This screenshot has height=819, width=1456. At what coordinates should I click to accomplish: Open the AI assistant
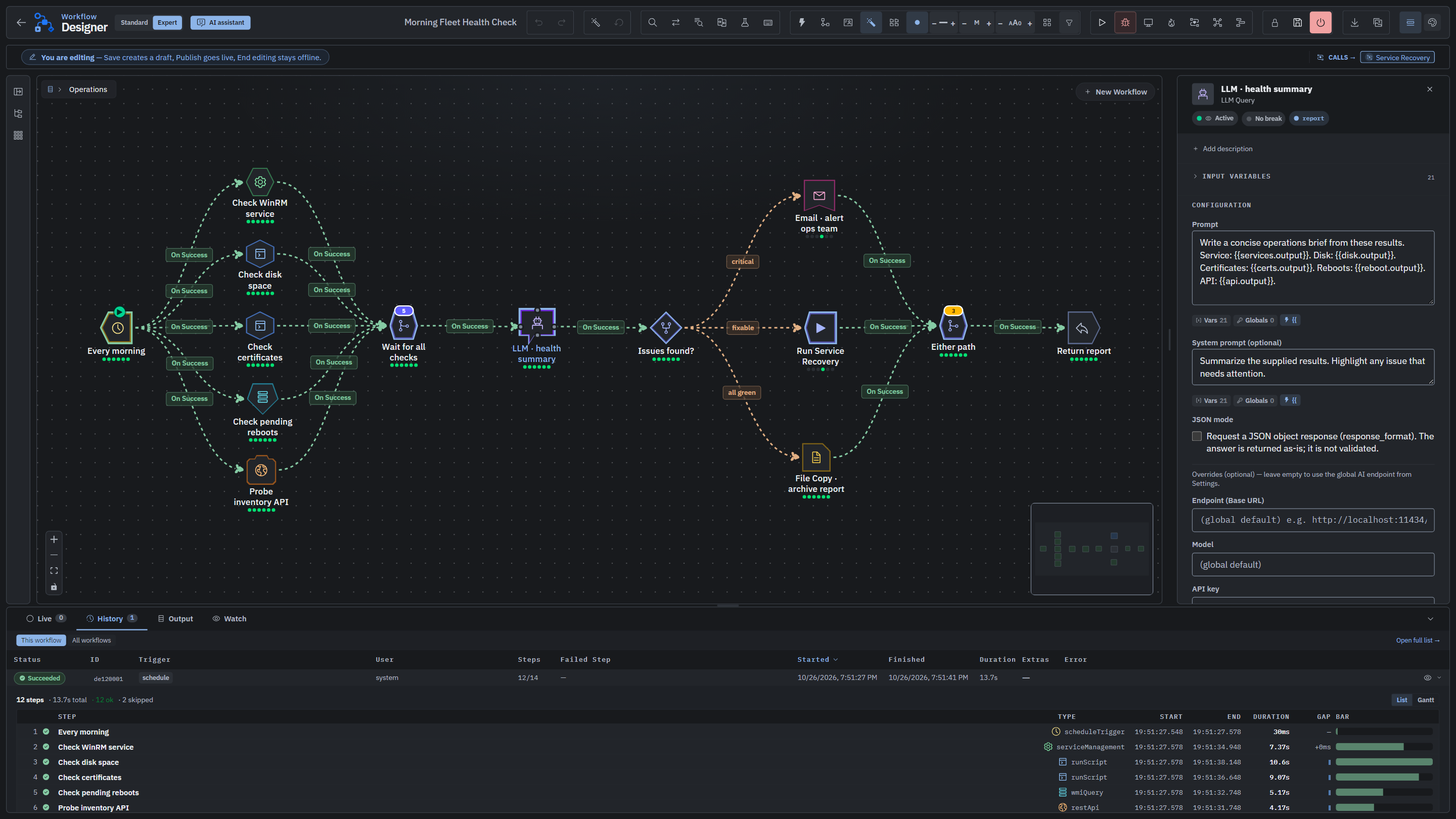[x=220, y=23]
